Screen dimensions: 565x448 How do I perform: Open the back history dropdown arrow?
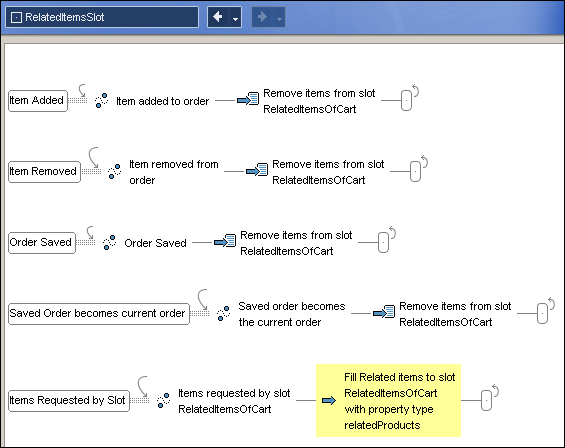[235, 18]
